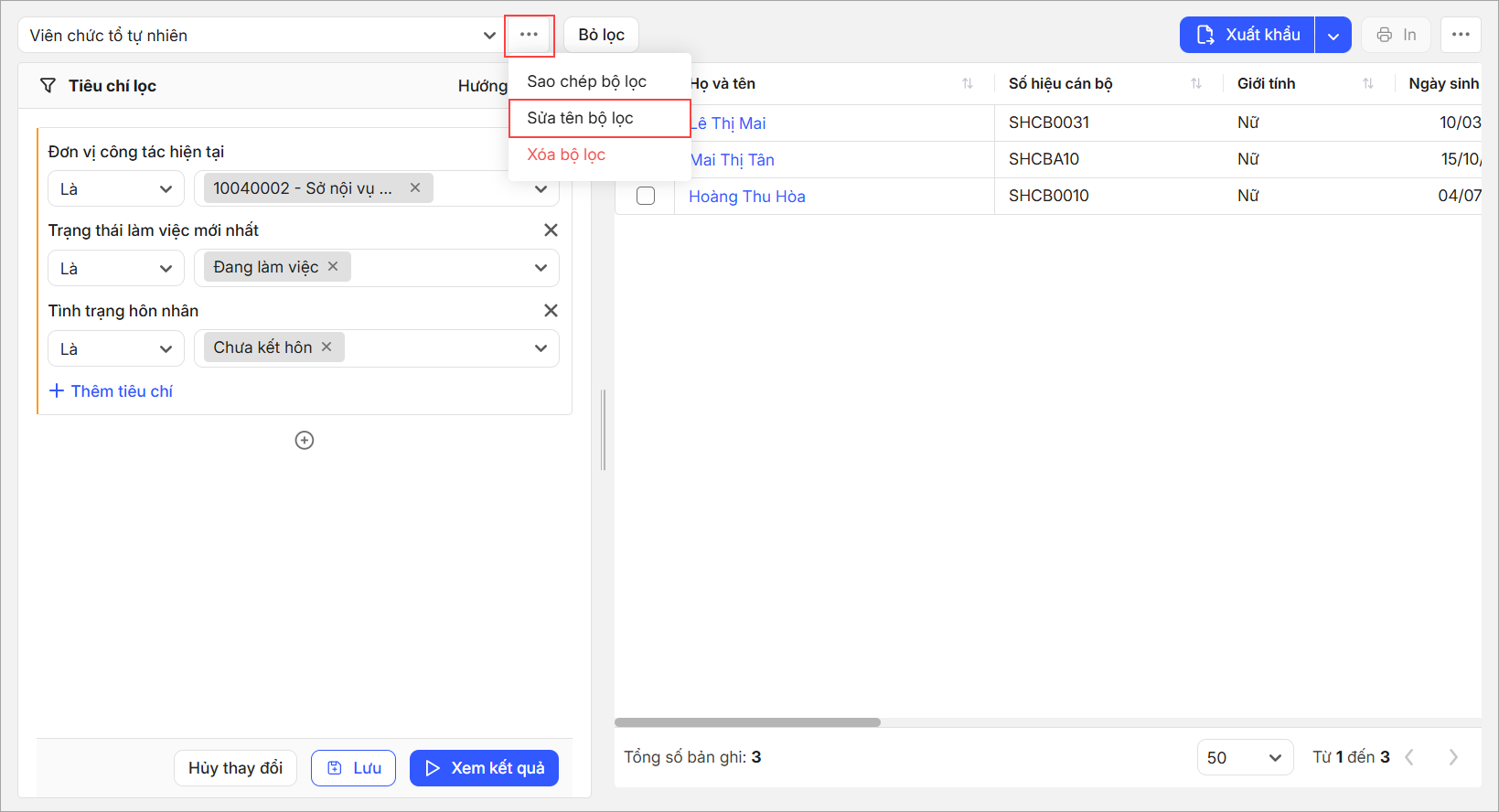This screenshot has width=1499, height=812.
Task: Expand the Viên chức tổ tự nhiên filter dropdown
Action: coord(489,36)
